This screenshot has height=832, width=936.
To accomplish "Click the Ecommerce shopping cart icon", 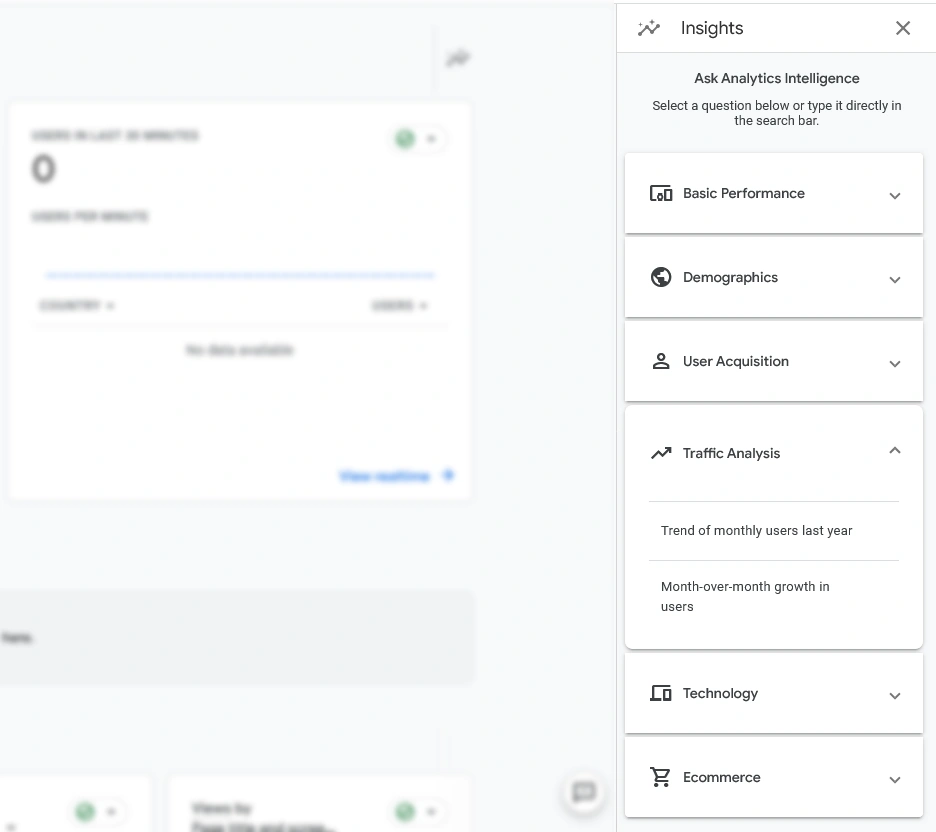I will point(661,778).
